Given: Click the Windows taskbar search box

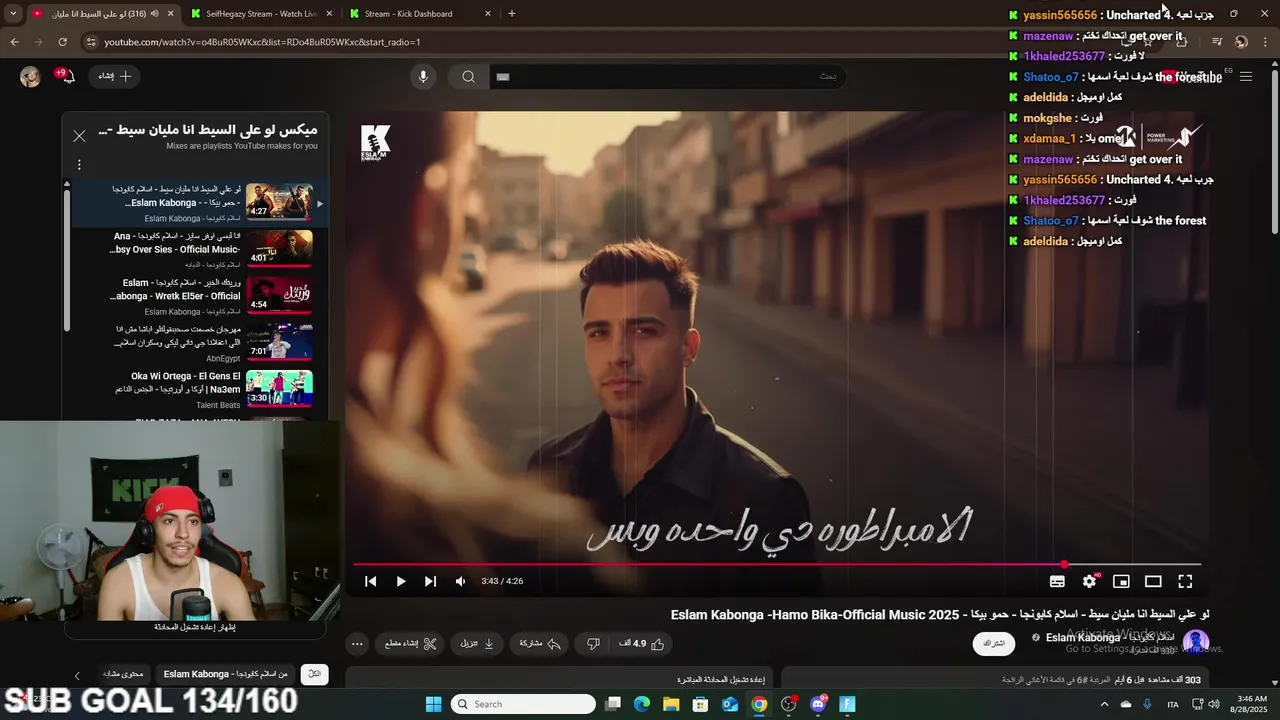Looking at the screenshot, I should tap(523, 704).
